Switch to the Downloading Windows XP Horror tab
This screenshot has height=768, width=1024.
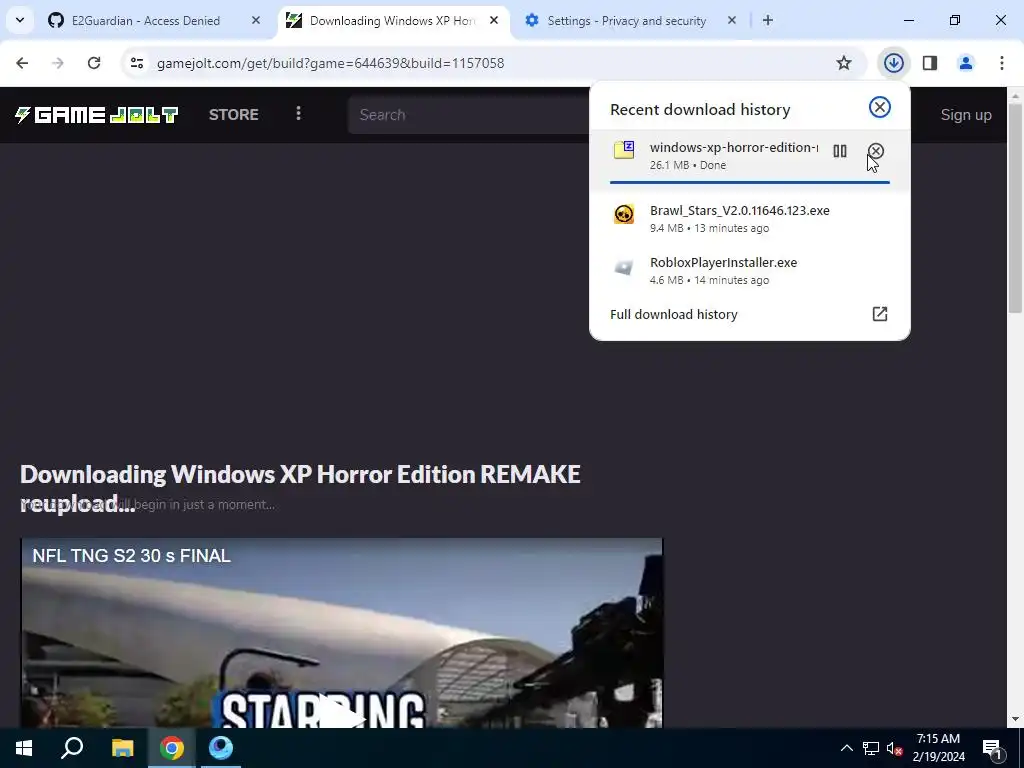393,20
